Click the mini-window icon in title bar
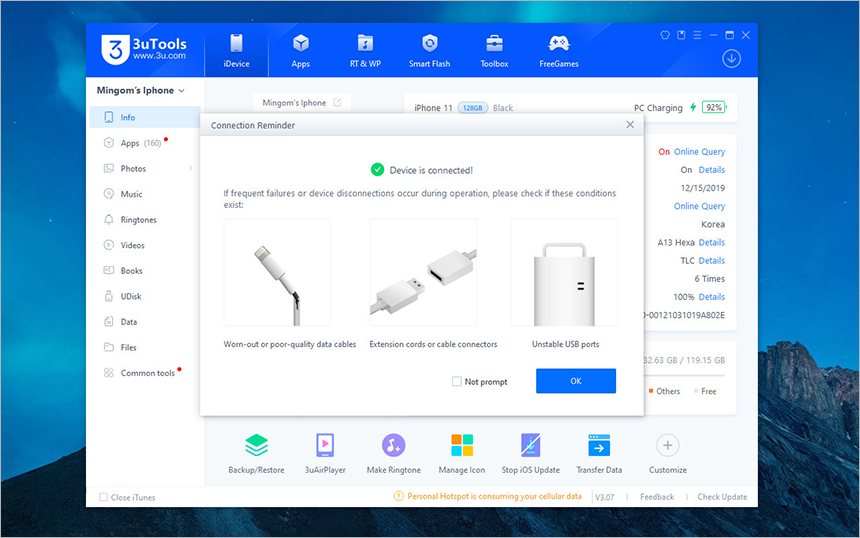 pos(681,35)
